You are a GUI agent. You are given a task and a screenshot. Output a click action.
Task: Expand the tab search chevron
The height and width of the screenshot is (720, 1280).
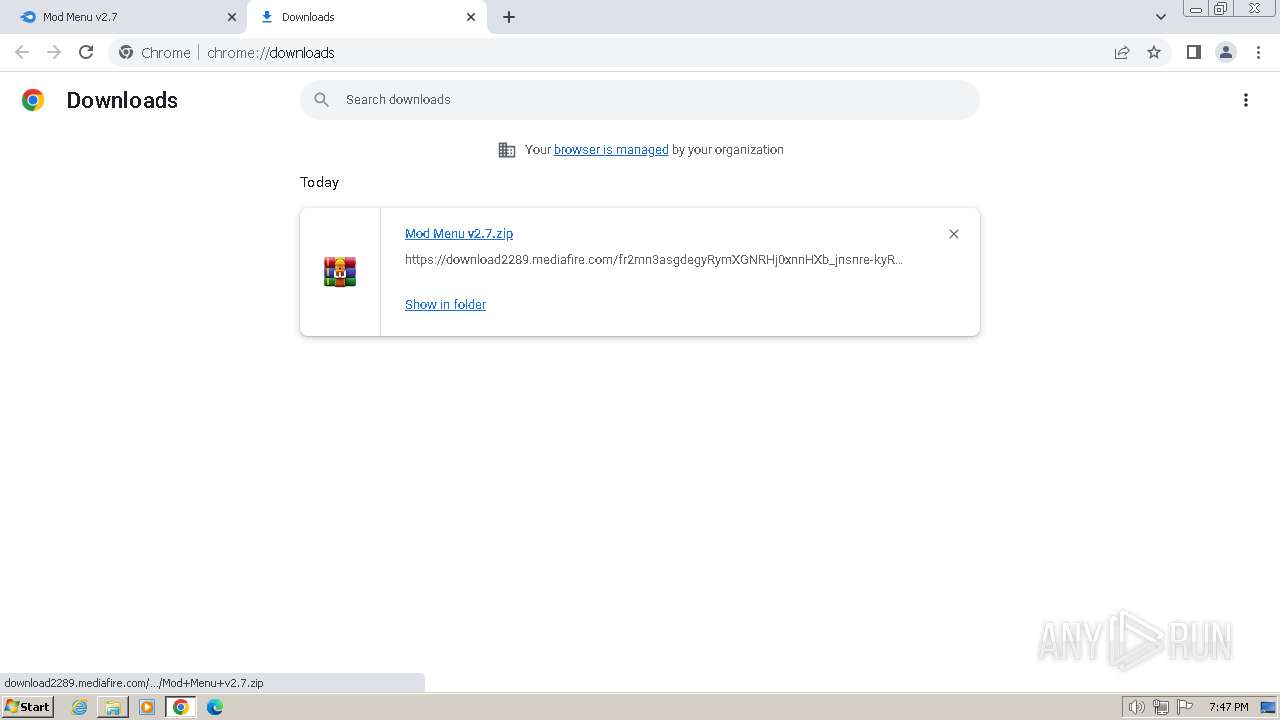click(x=1161, y=17)
